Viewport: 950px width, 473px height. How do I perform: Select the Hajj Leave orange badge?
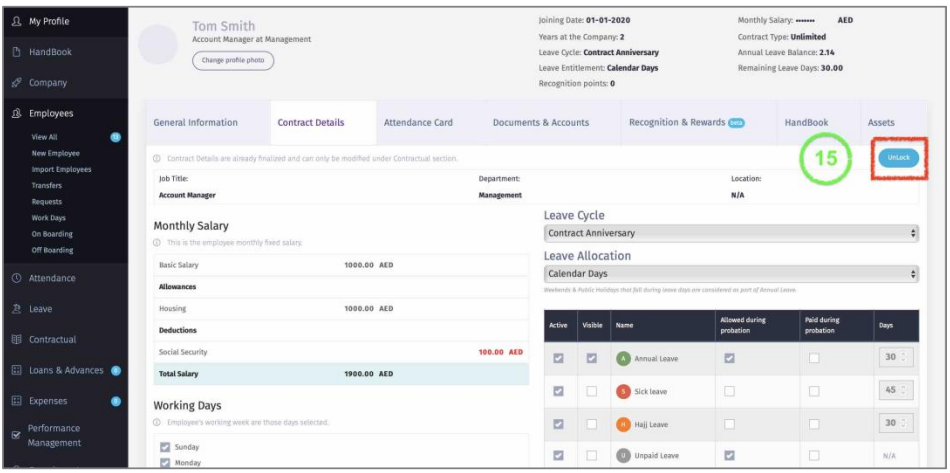click(x=622, y=426)
